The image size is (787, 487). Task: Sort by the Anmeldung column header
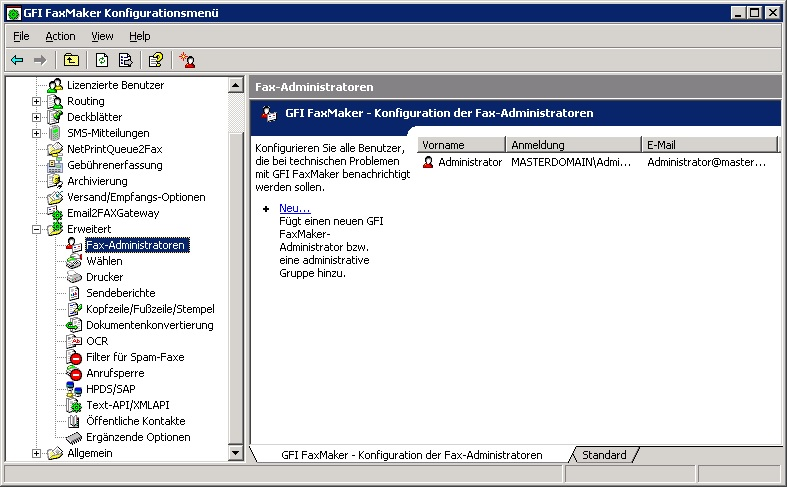574,145
